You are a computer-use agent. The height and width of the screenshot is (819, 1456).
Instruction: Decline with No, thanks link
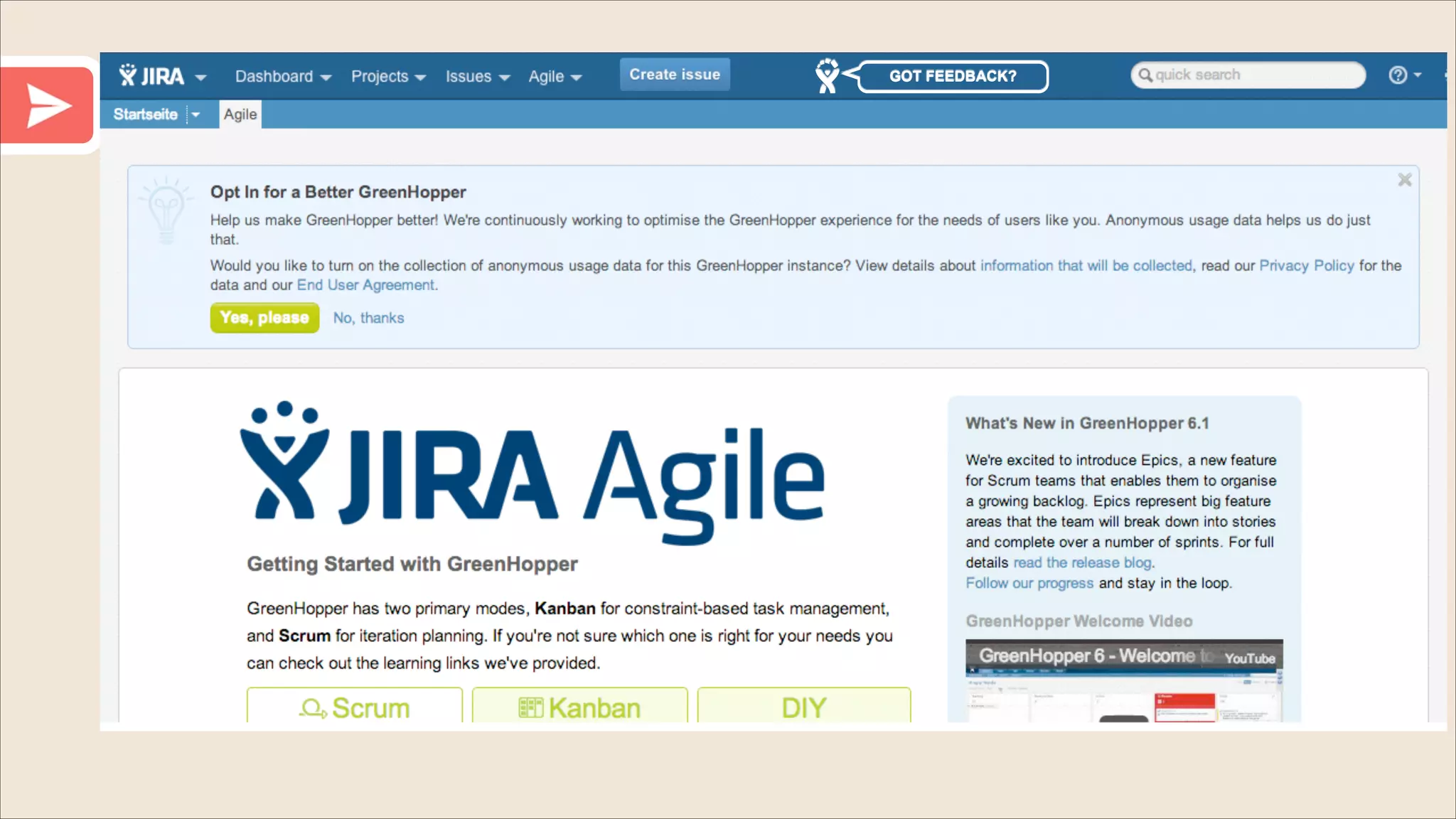(368, 318)
